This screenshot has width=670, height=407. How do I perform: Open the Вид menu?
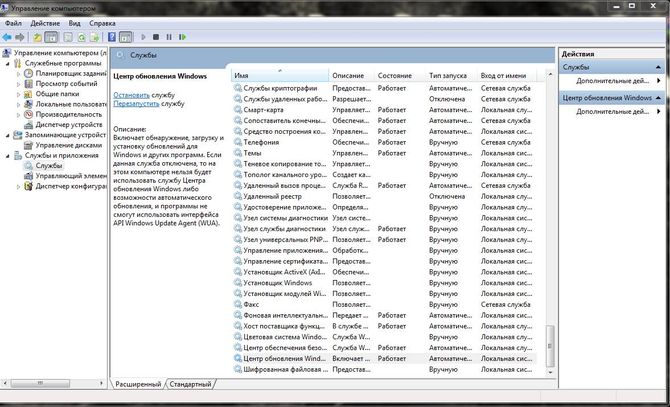(x=74, y=23)
